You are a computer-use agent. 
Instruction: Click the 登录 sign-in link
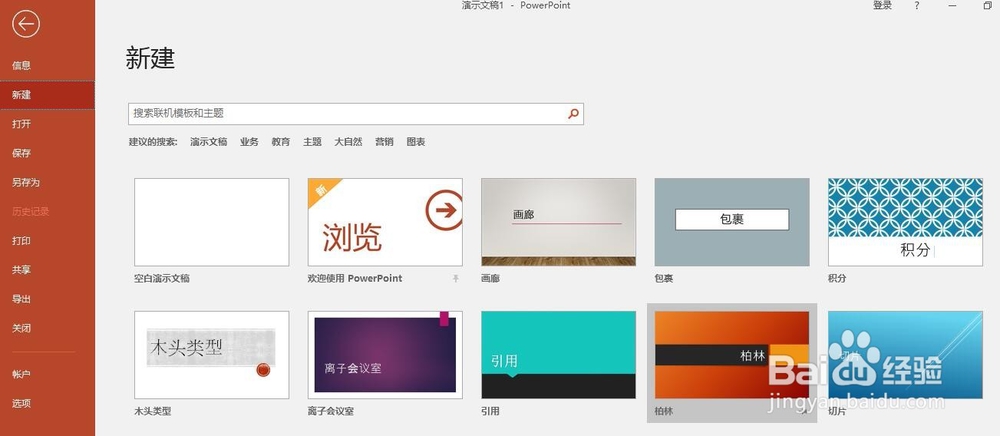pyautogui.click(x=882, y=6)
